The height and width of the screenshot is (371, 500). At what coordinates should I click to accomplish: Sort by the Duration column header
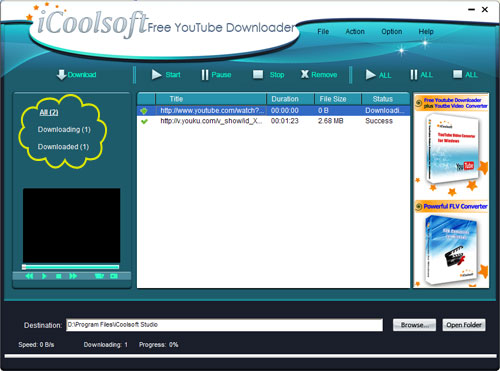290,99
